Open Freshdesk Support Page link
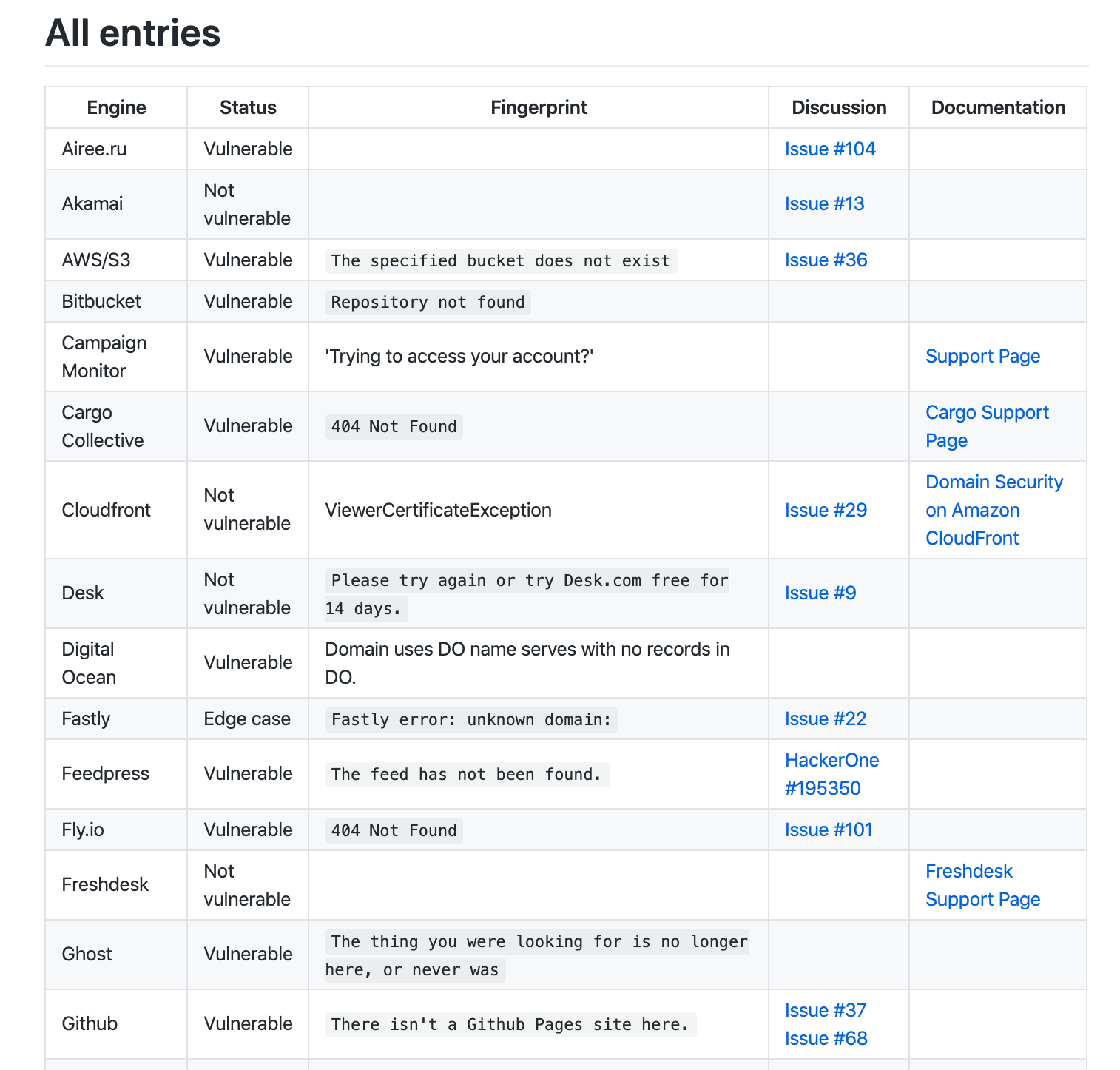1120x1070 pixels. 982,885
